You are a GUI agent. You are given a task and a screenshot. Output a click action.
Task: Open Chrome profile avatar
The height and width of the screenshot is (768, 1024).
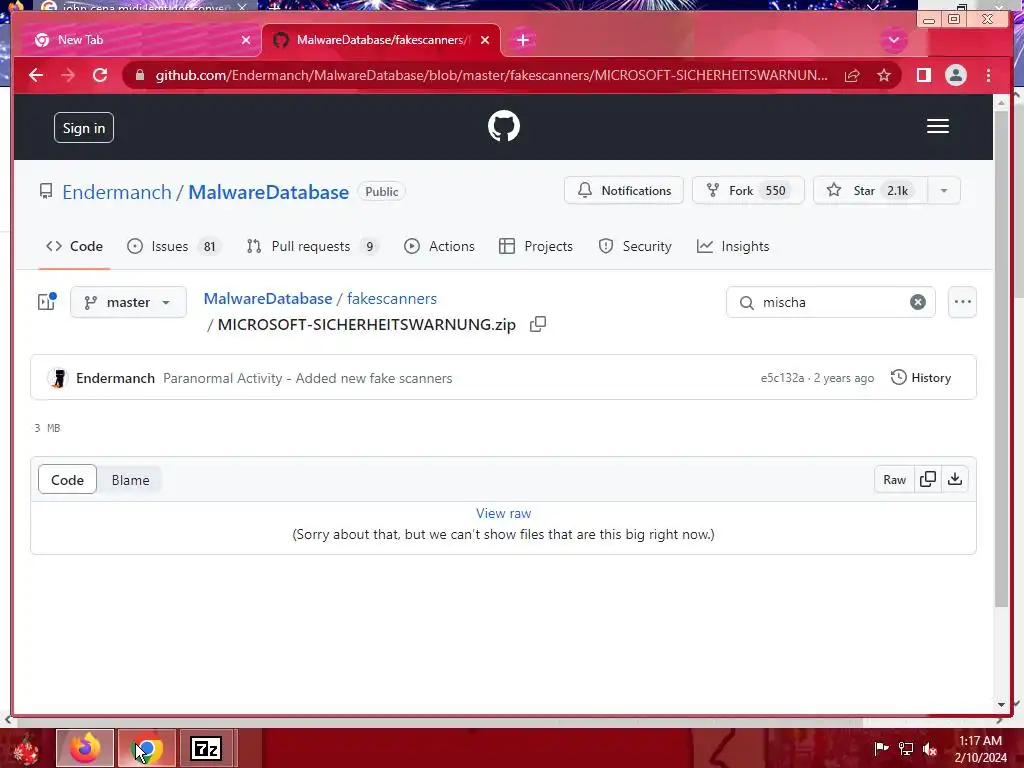955,75
